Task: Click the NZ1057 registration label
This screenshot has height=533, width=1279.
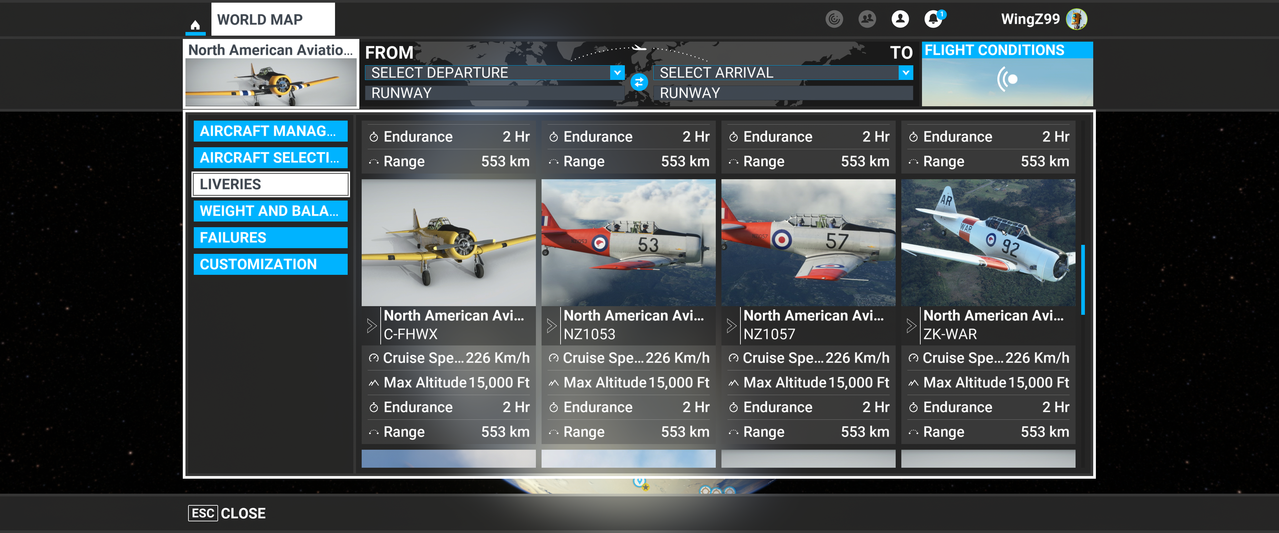Action: click(x=770, y=335)
